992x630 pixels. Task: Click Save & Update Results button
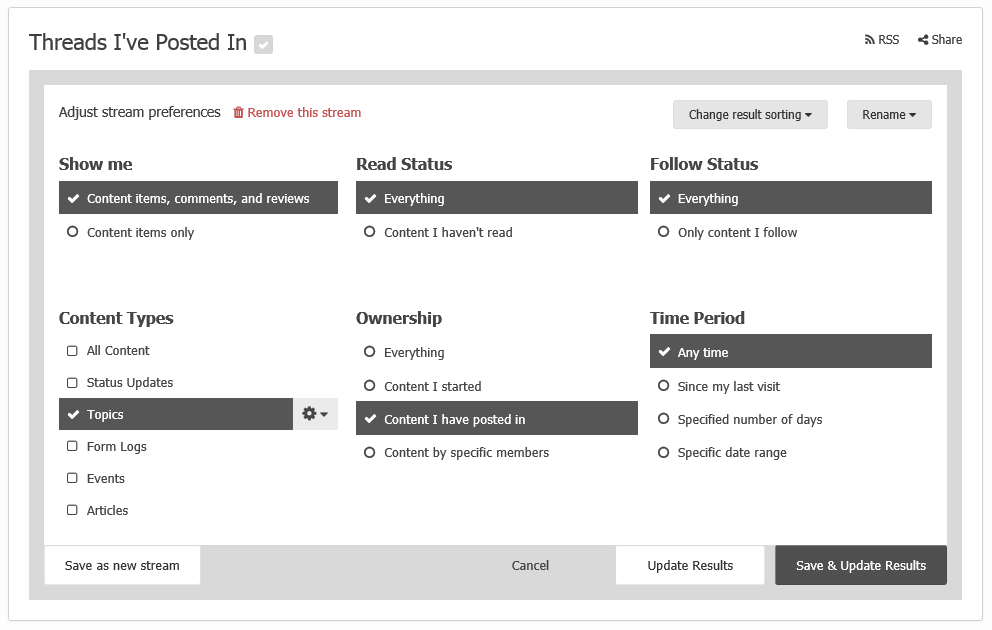(861, 565)
